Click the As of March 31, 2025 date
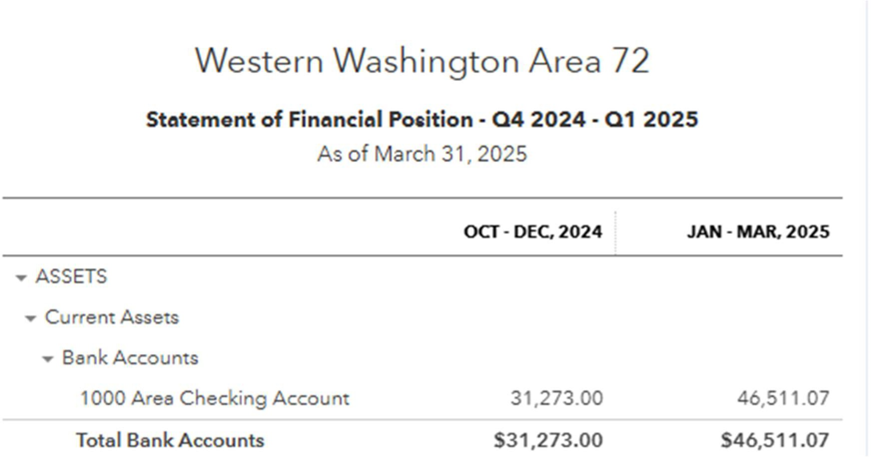The height and width of the screenshot is (457, 871). pos(422,154)
